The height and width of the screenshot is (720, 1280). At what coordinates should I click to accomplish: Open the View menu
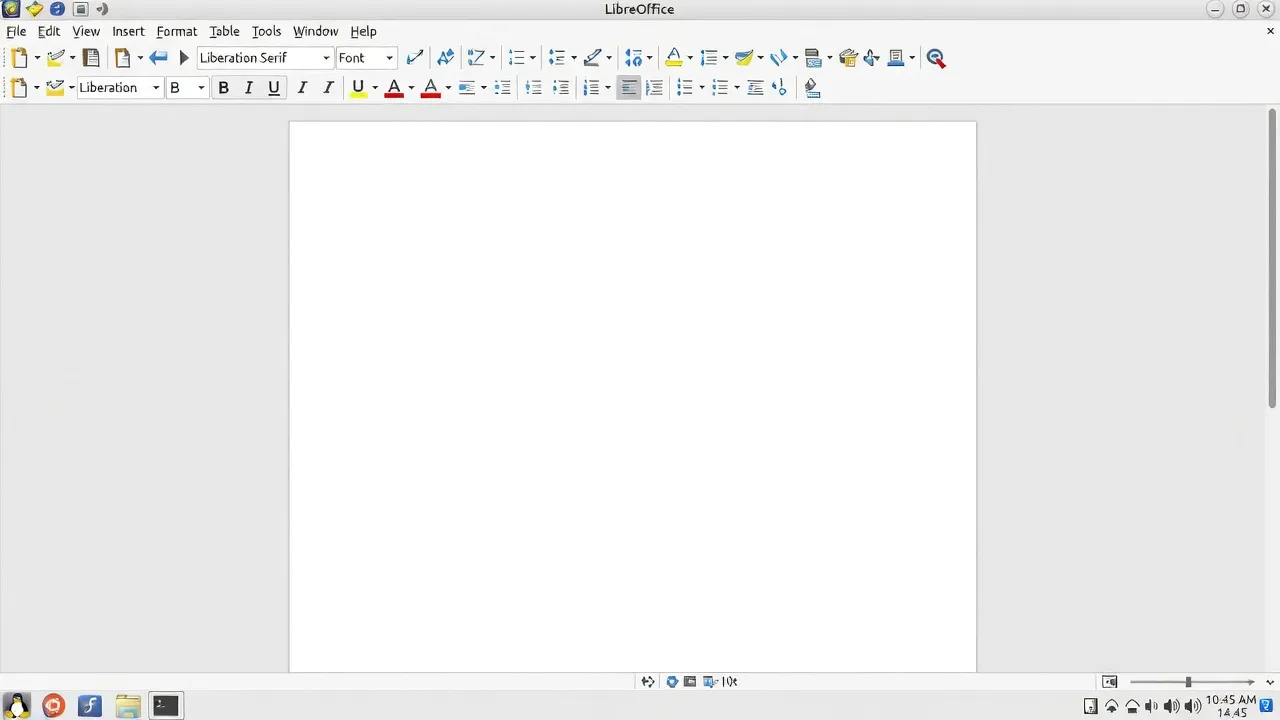[86, 31]
